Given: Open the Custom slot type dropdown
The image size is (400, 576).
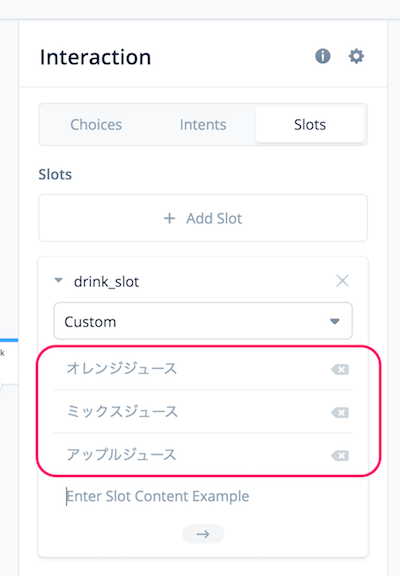Looking at the screenshot, I should pyautogui.click(x=203, y=321).
